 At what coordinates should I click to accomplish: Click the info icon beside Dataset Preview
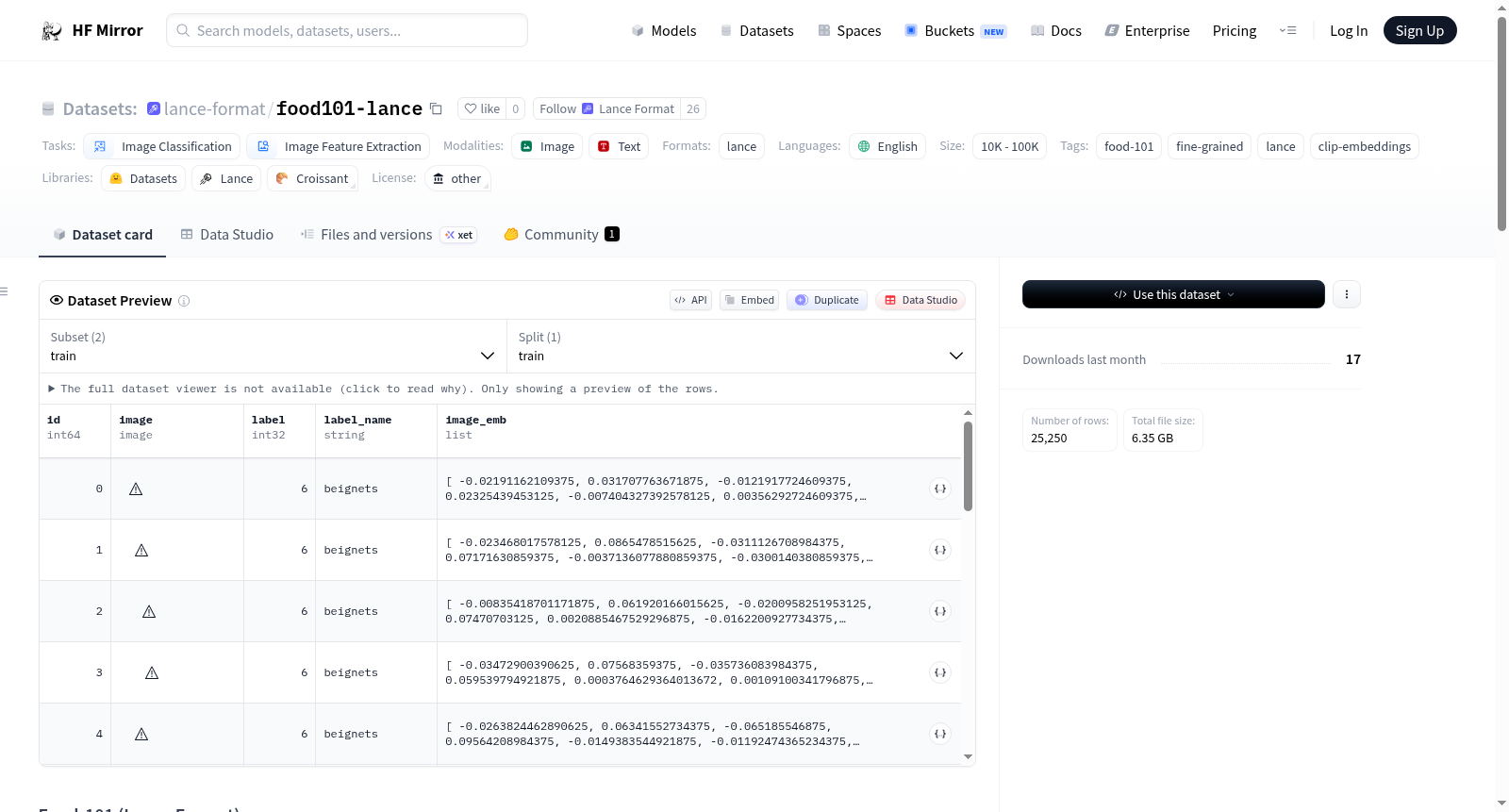tap(184, 301)
